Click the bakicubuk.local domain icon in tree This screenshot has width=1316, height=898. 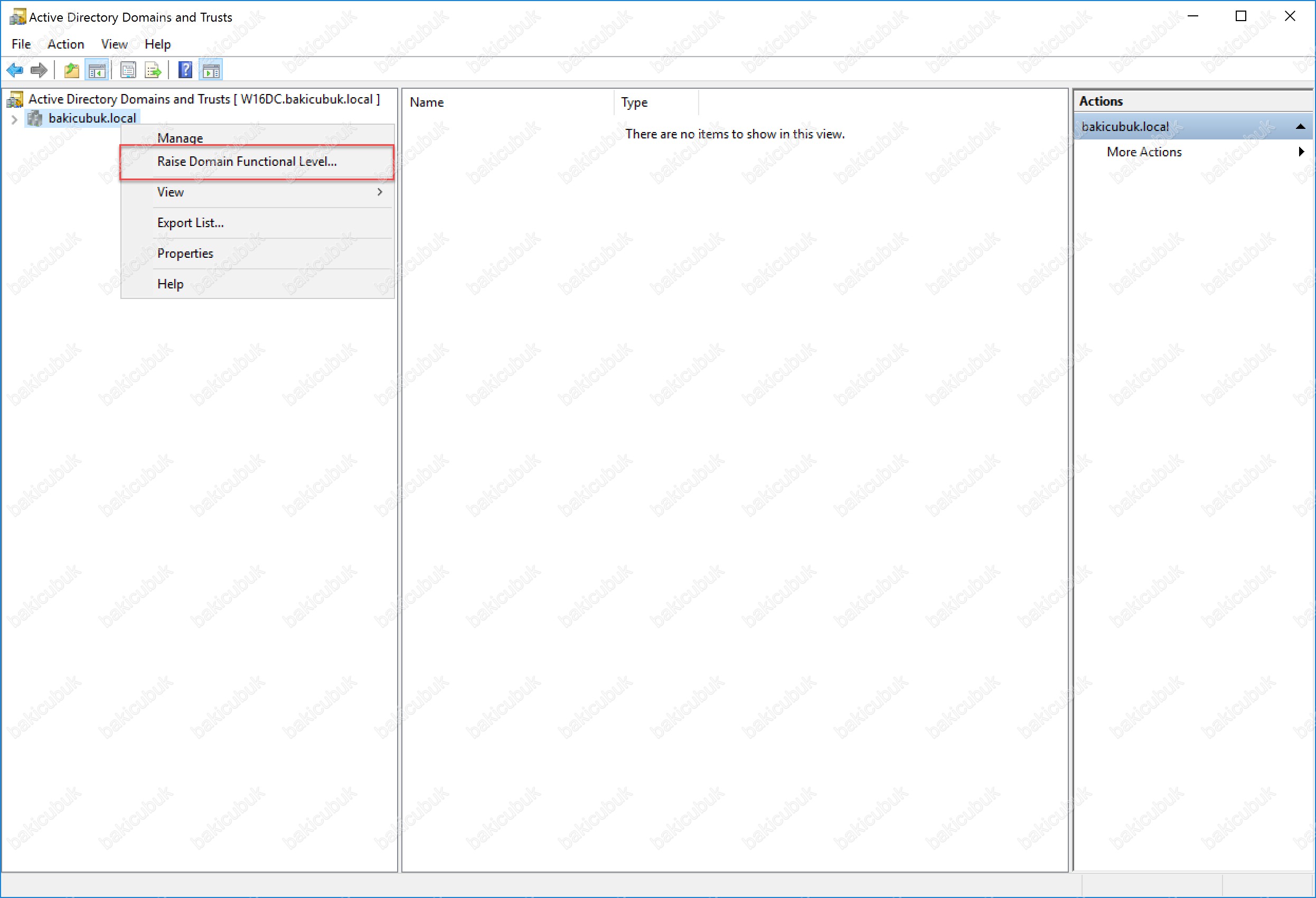tap(35, 118)
